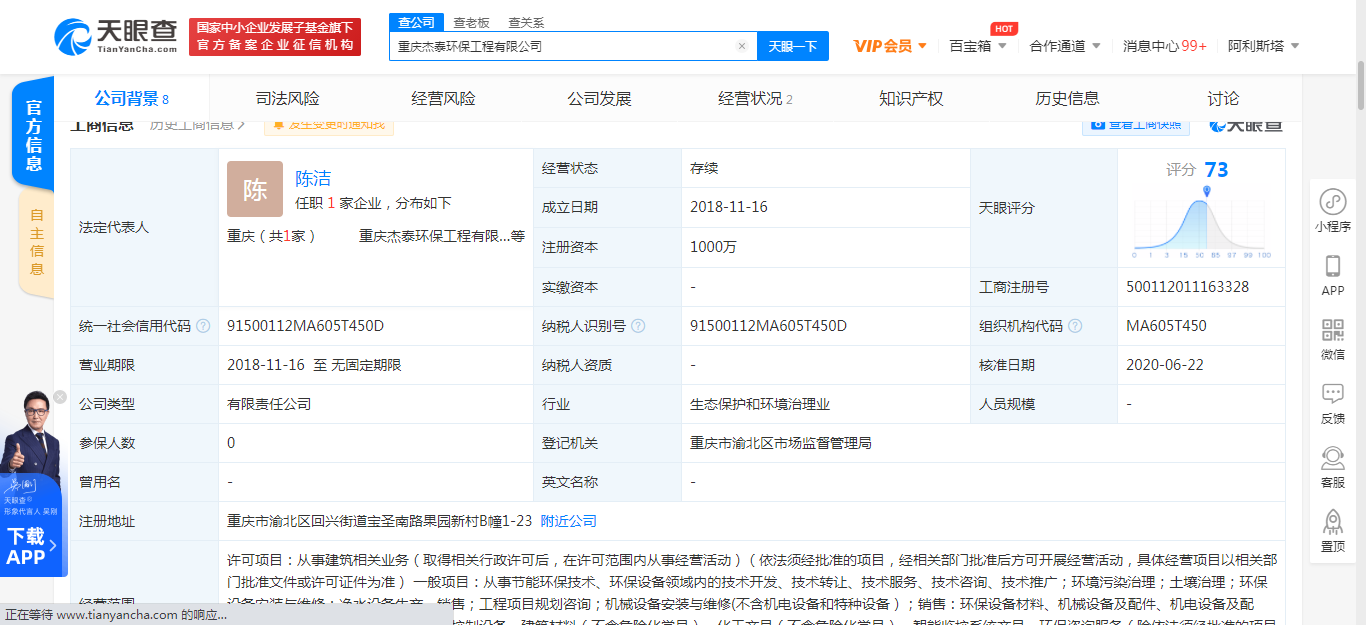Expand the 阿利斯塔 account menu
1366x625 pixels.
[x=1295, y=46]
